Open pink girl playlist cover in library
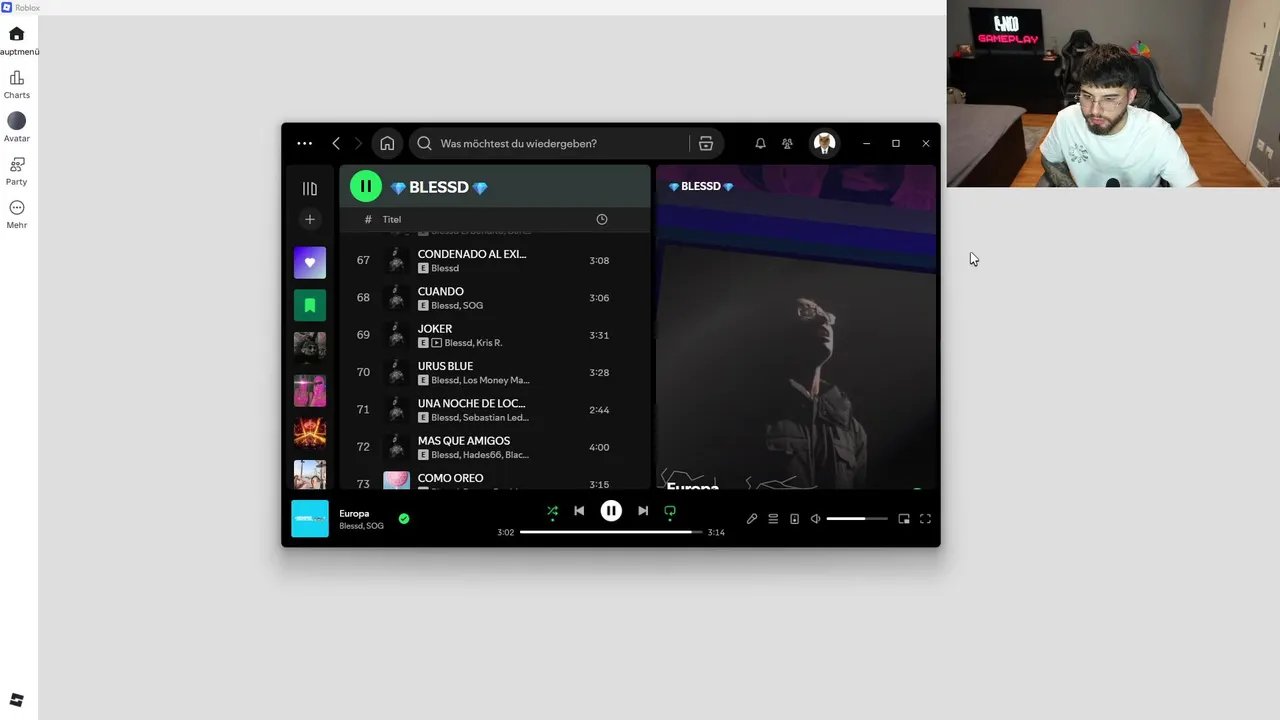The image size is (1280, 720). click(x=309, y=391)
